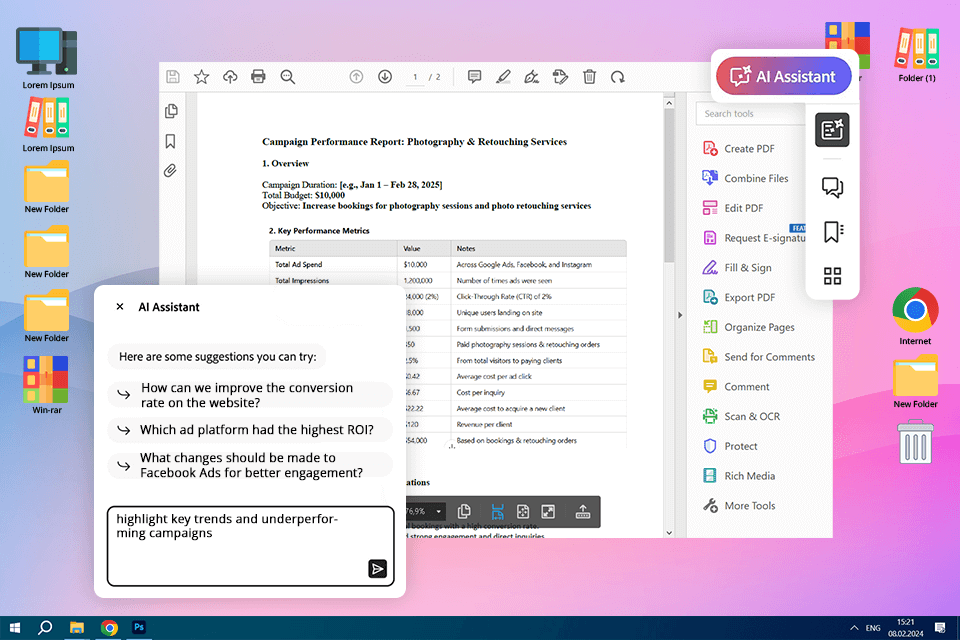Click the AI Assistant button
This screenshot has height=640, width=960.
click(784, 77)
